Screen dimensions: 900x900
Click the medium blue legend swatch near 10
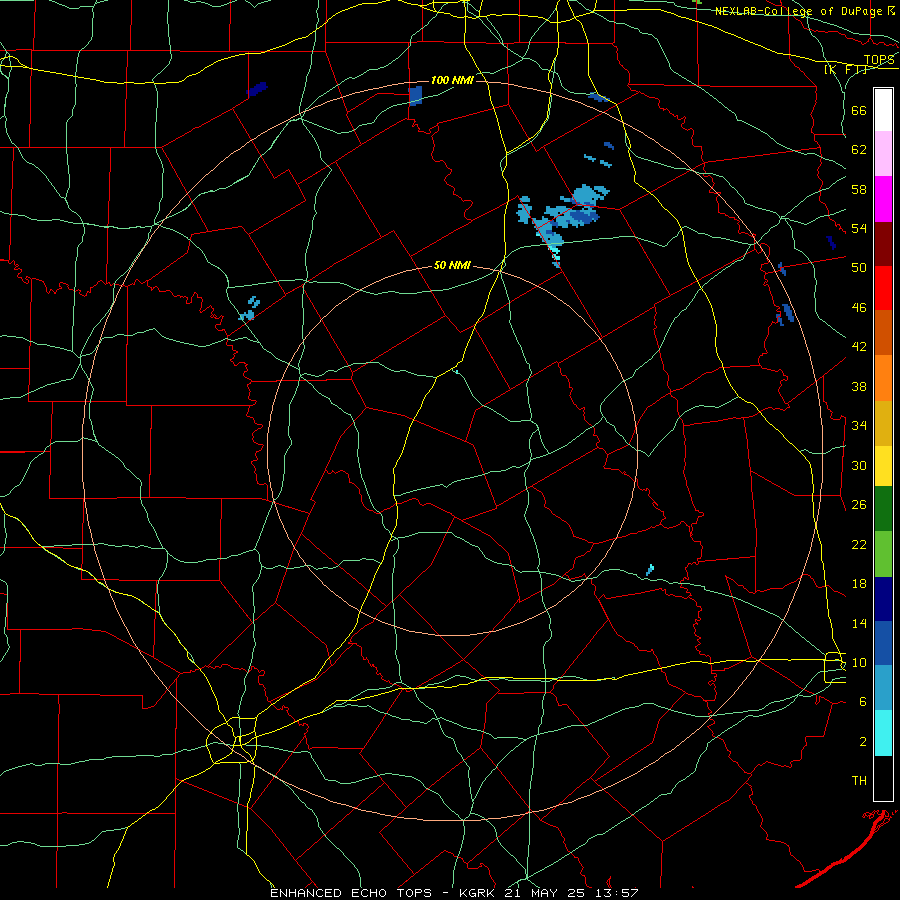pyautogui.click(x=883, y=643)
